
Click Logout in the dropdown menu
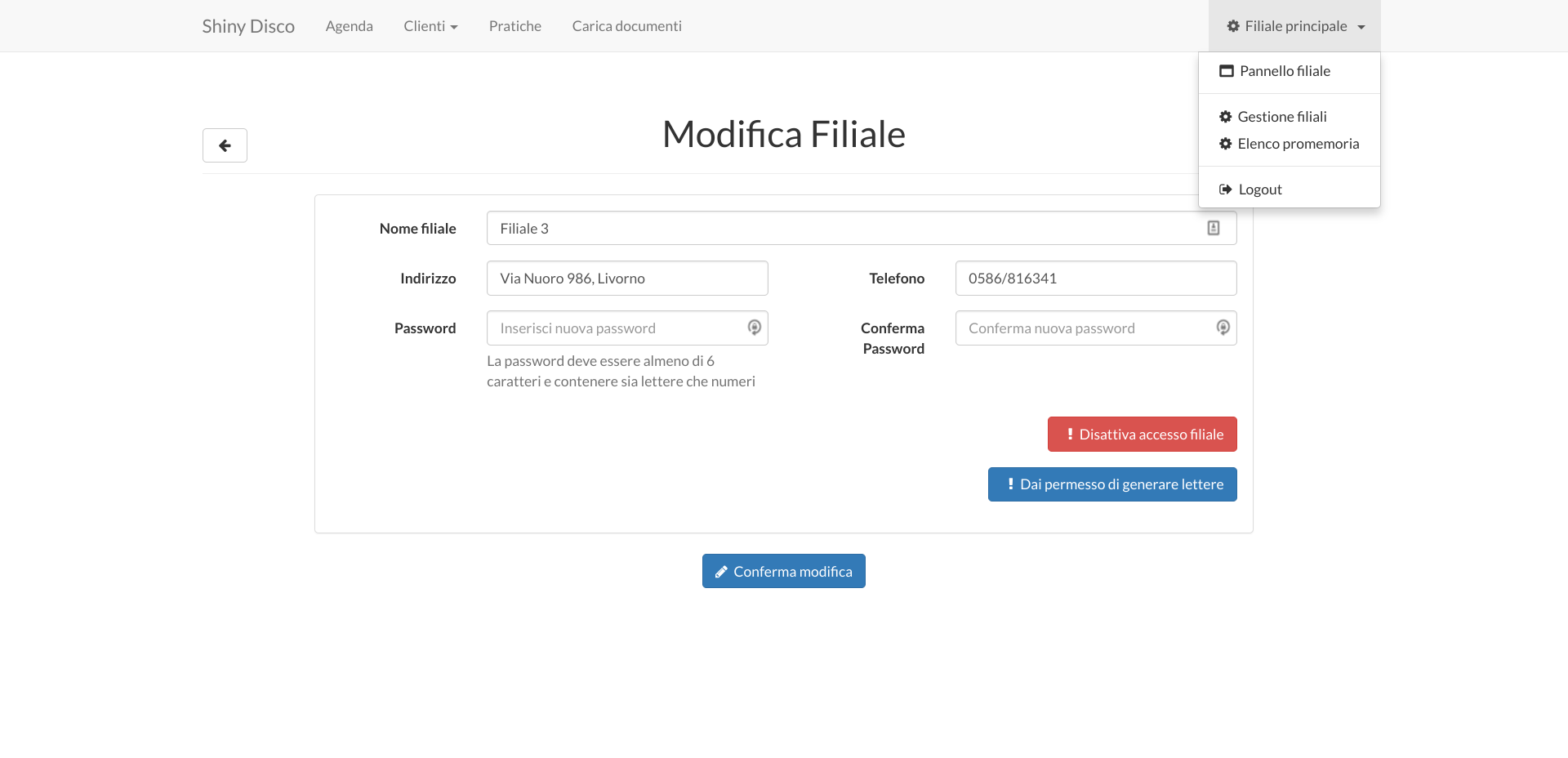click(1289, 189)
